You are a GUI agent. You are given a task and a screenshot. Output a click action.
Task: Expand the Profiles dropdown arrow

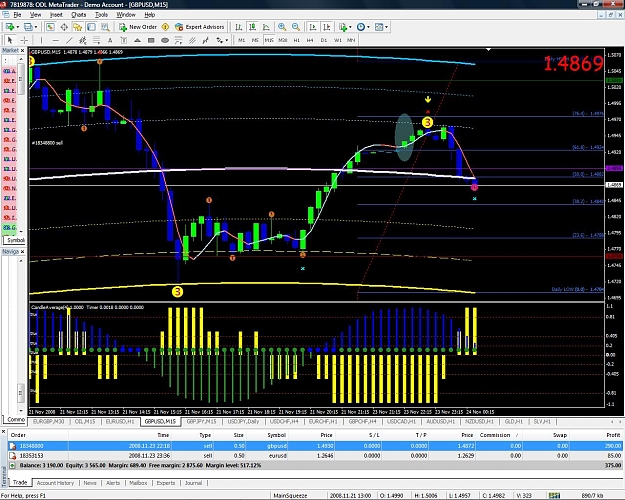coord(36,27)
